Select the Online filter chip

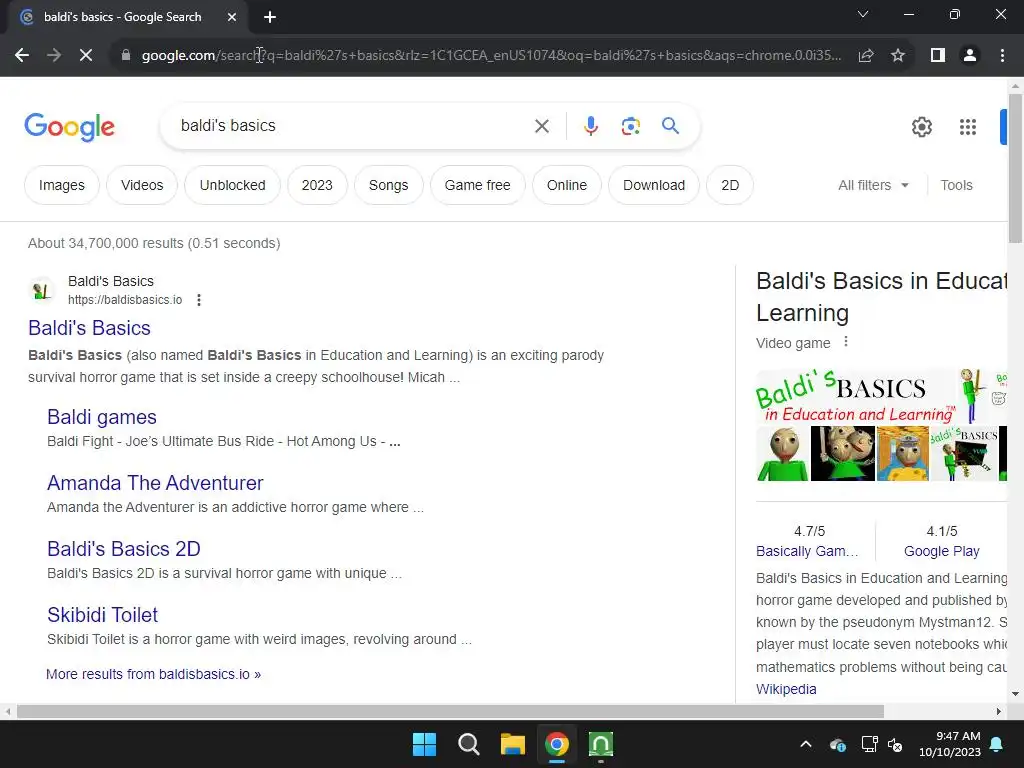coord(567,185)
